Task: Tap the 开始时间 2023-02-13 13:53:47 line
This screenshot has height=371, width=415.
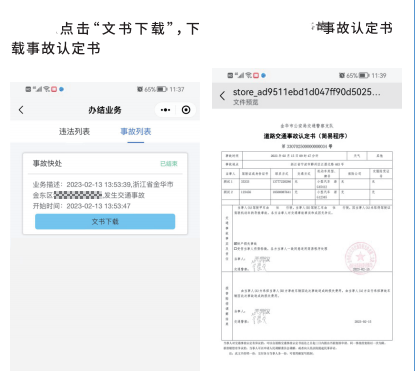Action: click(x=82, y=206)
